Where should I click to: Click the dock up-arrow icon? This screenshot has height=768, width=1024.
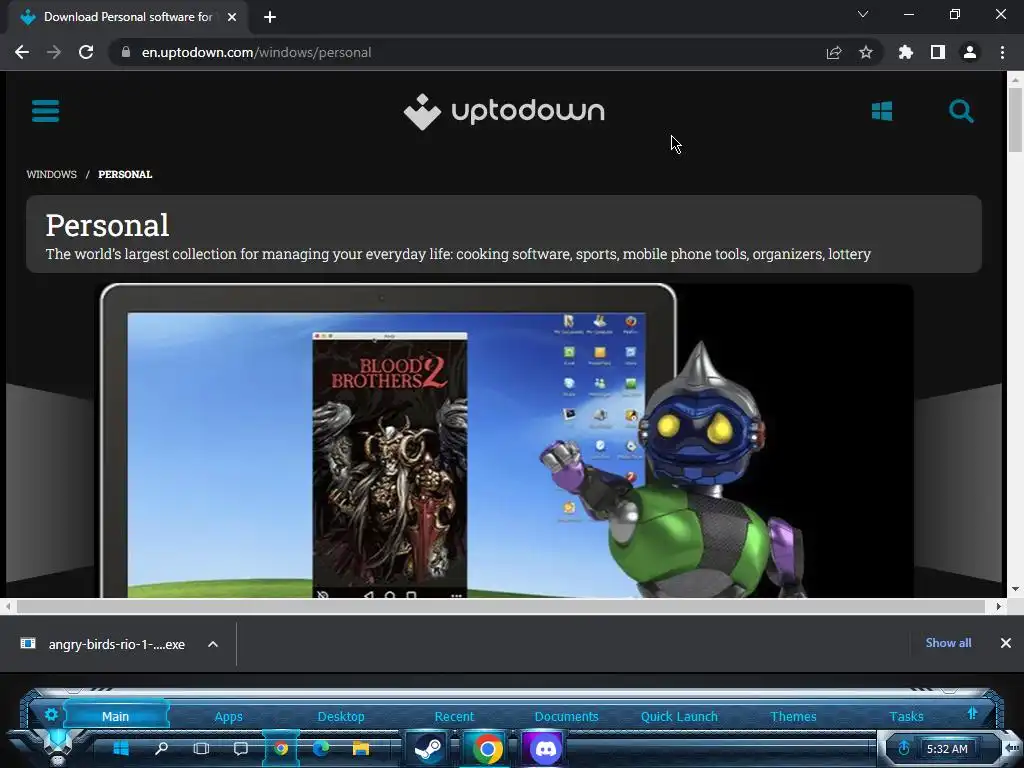pos(972,713)
